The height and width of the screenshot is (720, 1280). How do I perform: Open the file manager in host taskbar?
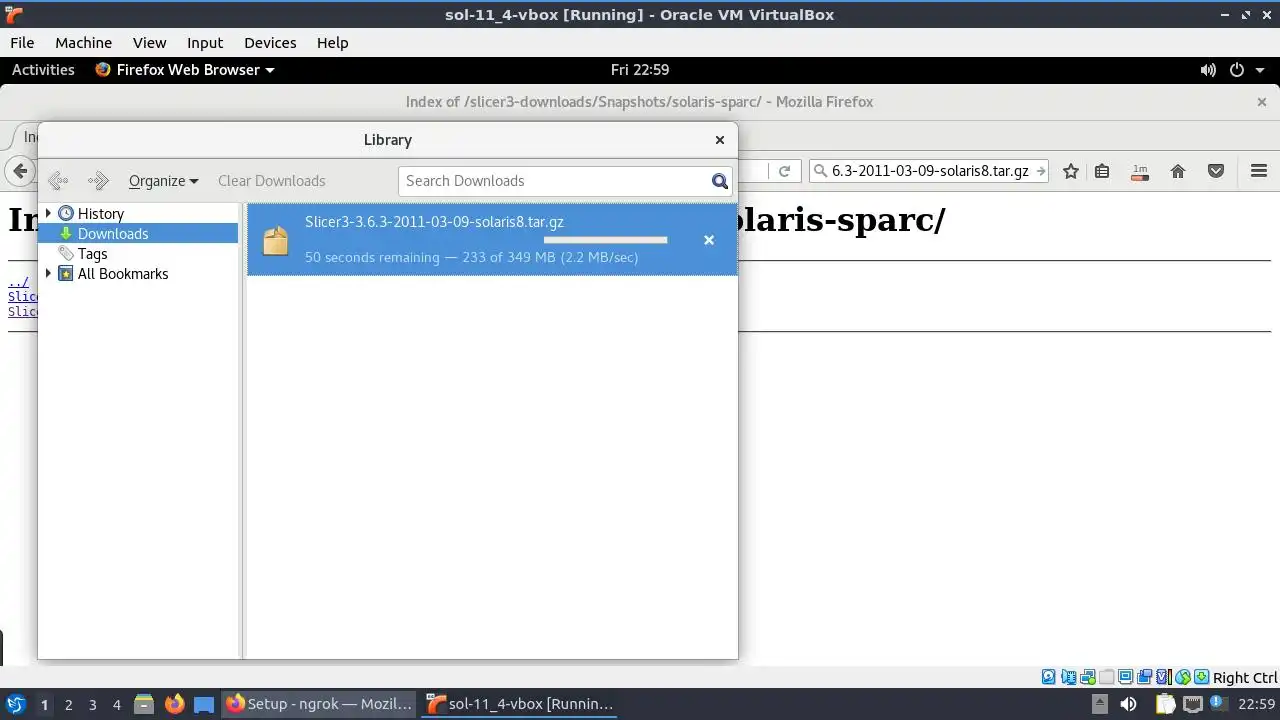point(143,704)
